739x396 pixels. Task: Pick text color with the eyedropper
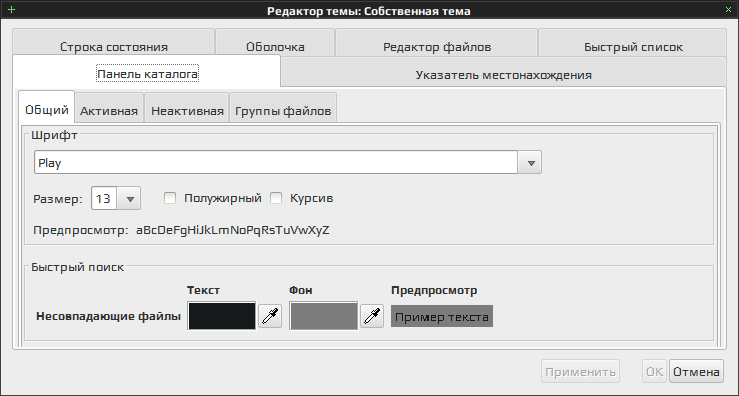pos(270,316)
